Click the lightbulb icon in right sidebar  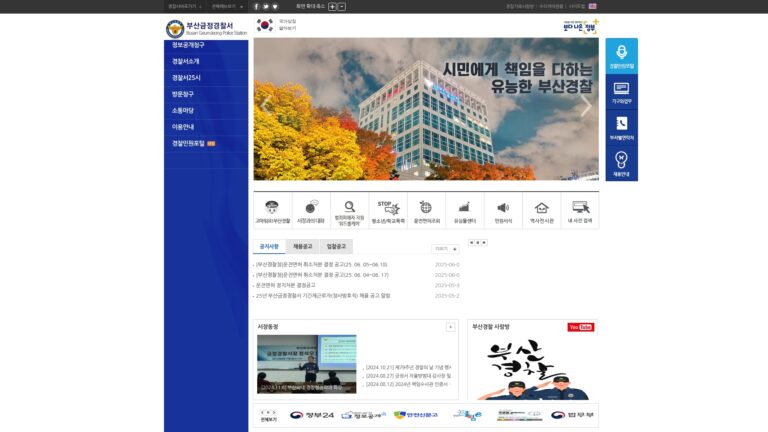click(x=622, y=160)
